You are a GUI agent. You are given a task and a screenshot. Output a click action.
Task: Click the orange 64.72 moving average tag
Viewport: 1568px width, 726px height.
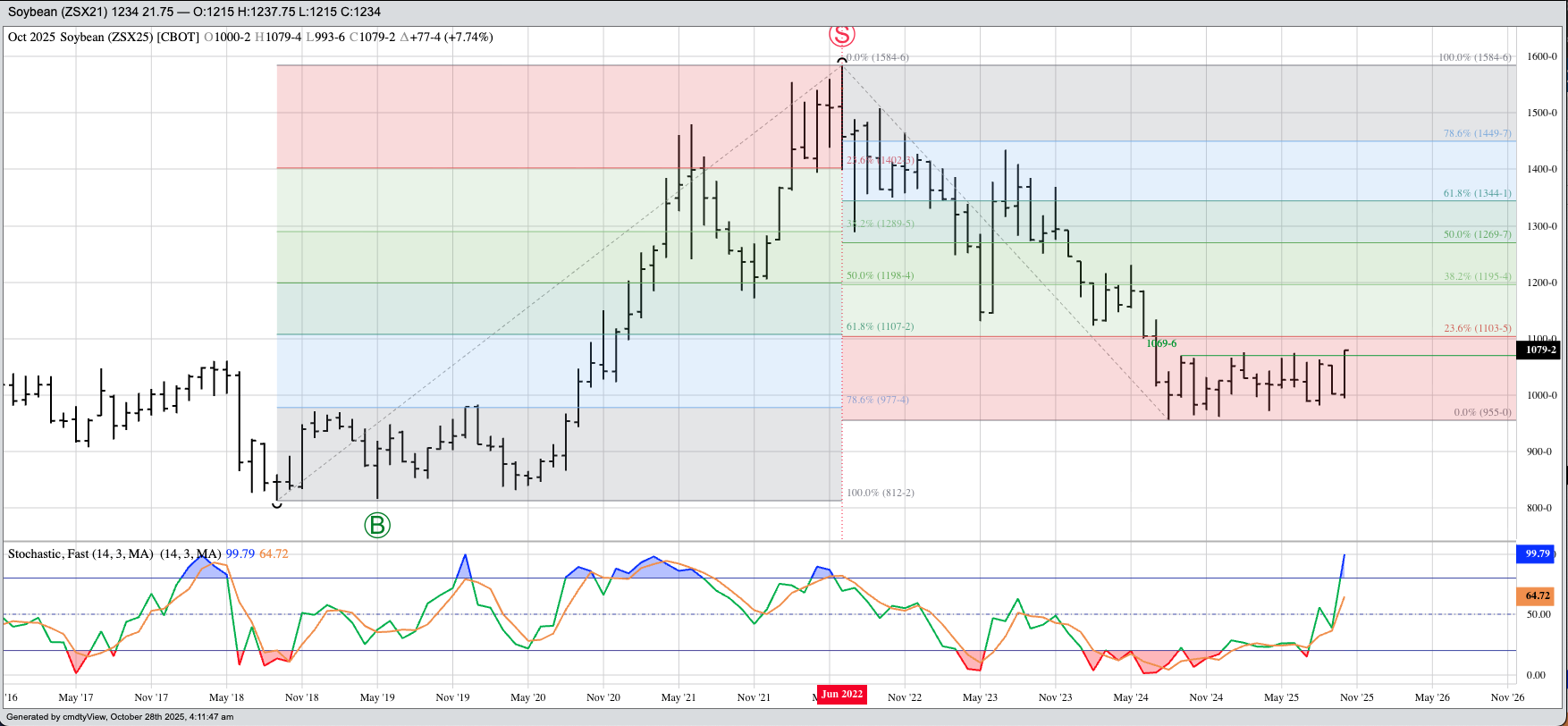[x=1536, y=595]
